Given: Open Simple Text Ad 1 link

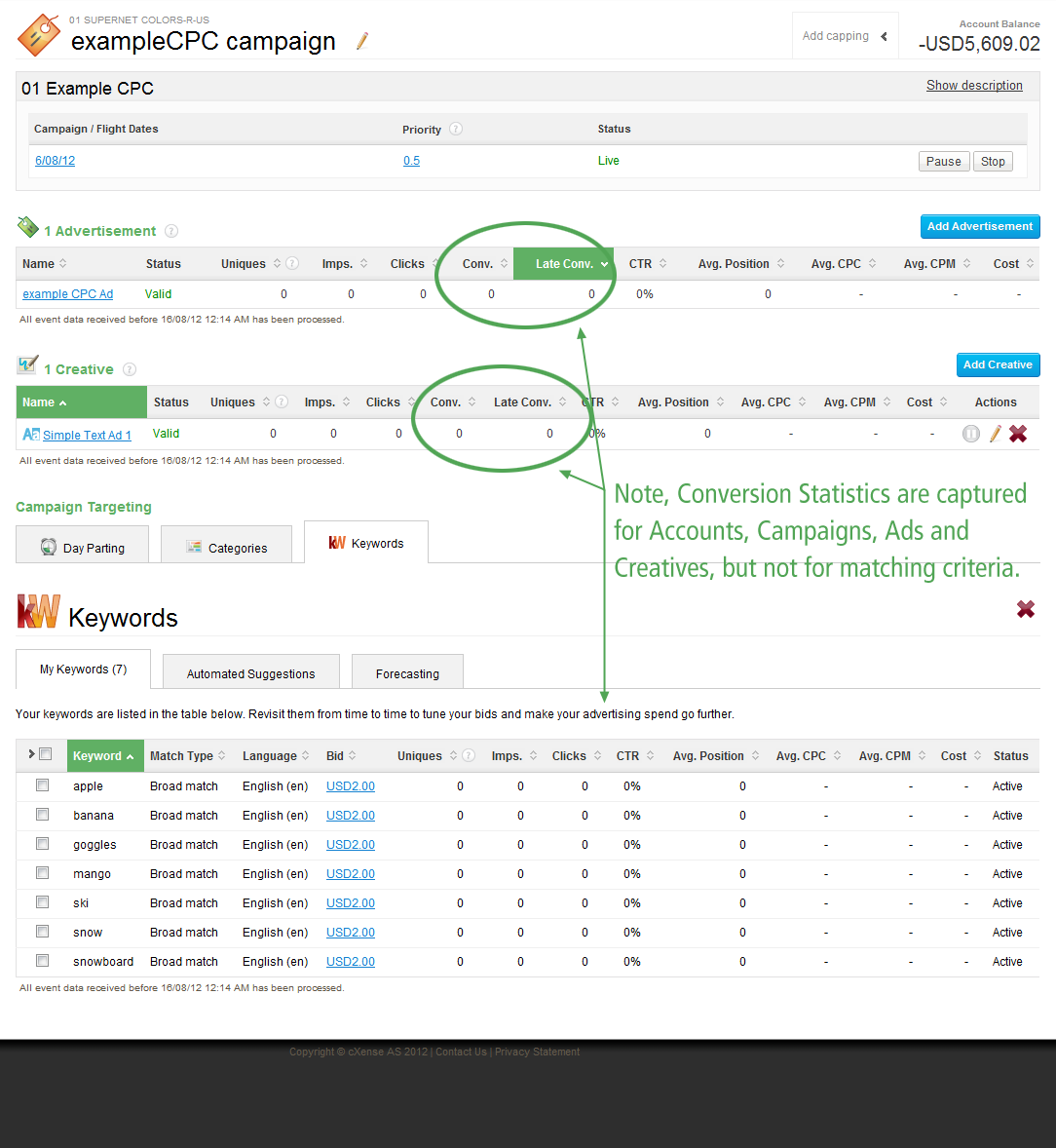Looking at the screenshot, I should pos(87,435).
